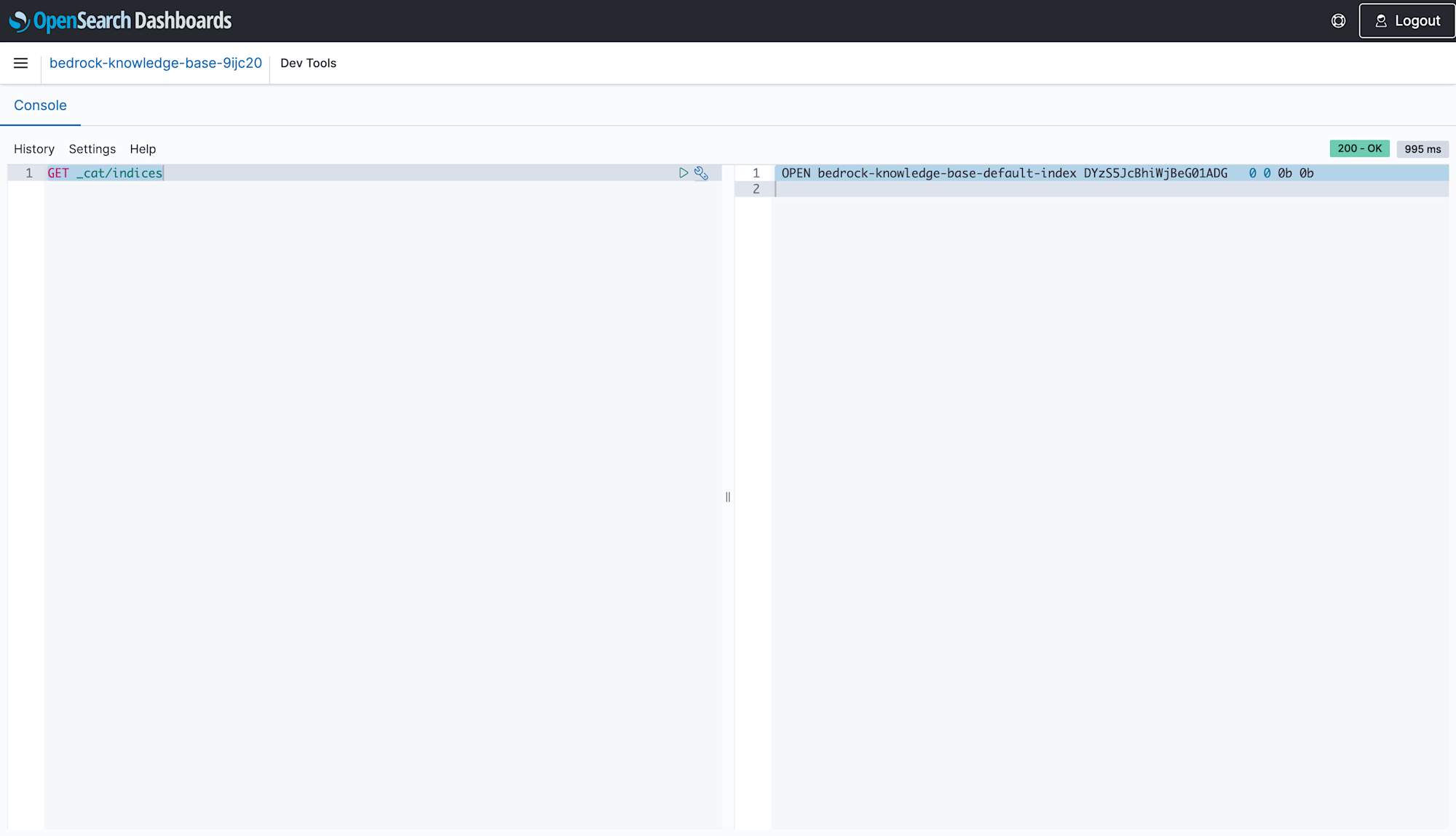Click the OPEN status text in output
Image resolution: width=1456 pixels, height=836 pixels.
[x=796, y=173]
